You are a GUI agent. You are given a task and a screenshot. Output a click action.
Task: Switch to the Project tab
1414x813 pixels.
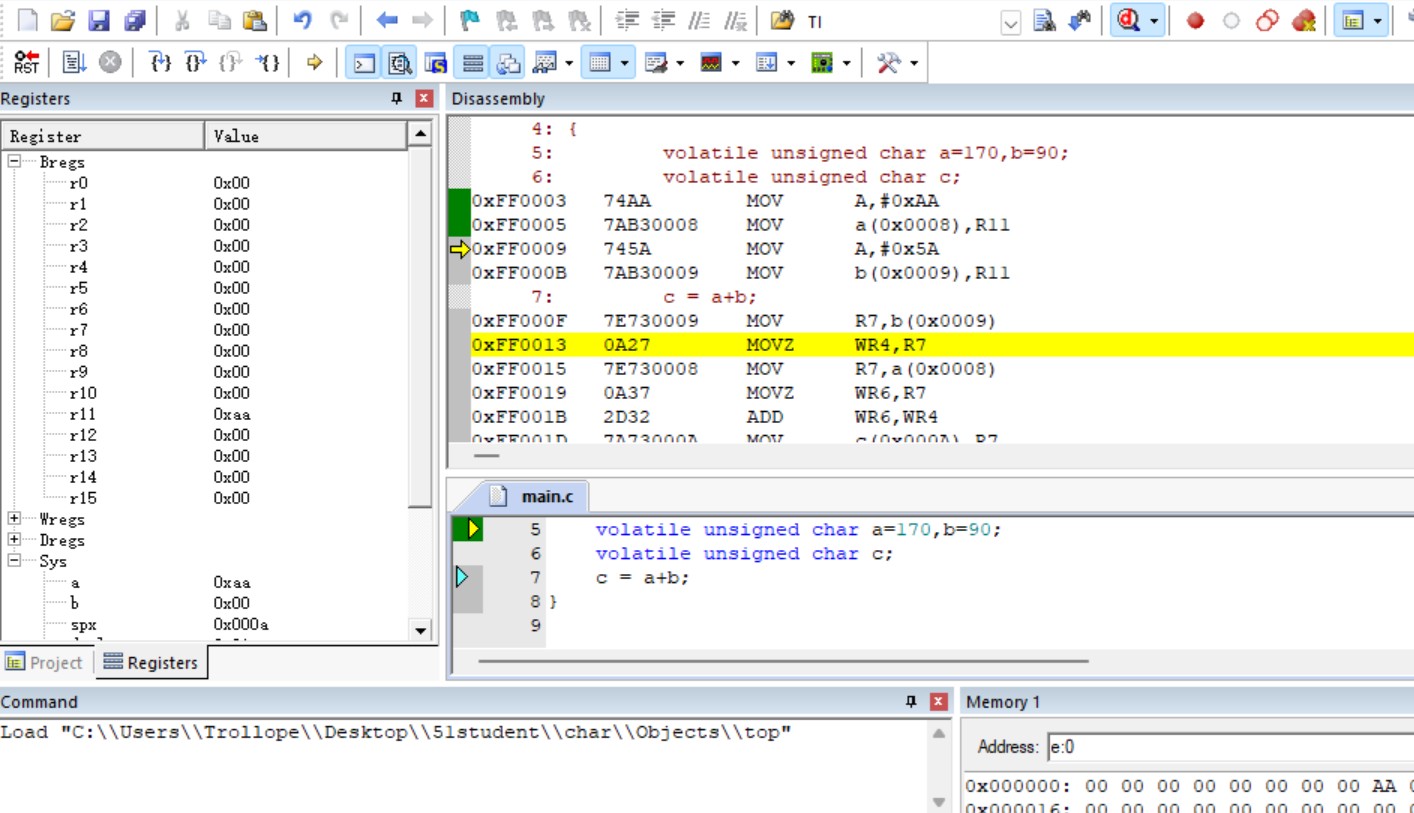tap(45, 662)
